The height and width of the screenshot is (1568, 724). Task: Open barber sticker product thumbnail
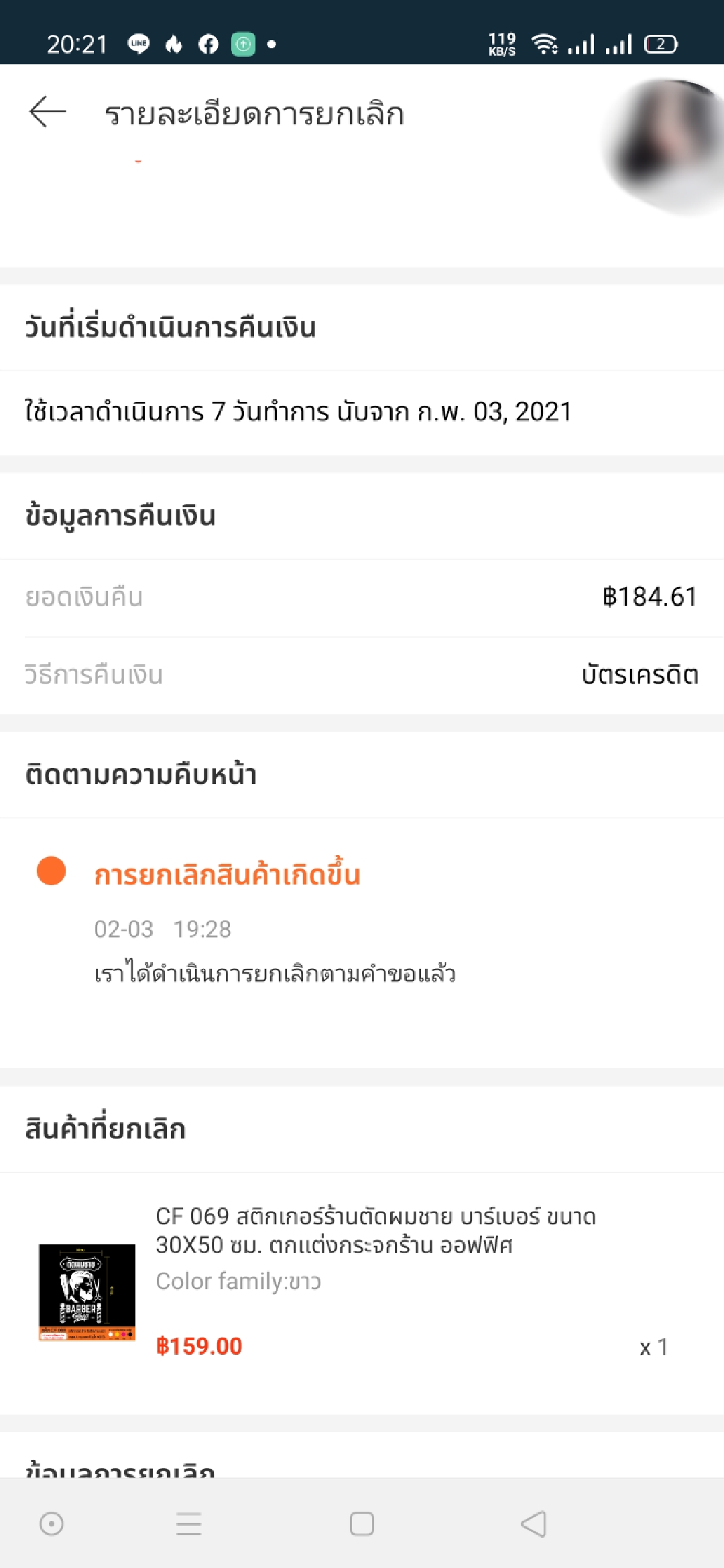click(87, 1292)
